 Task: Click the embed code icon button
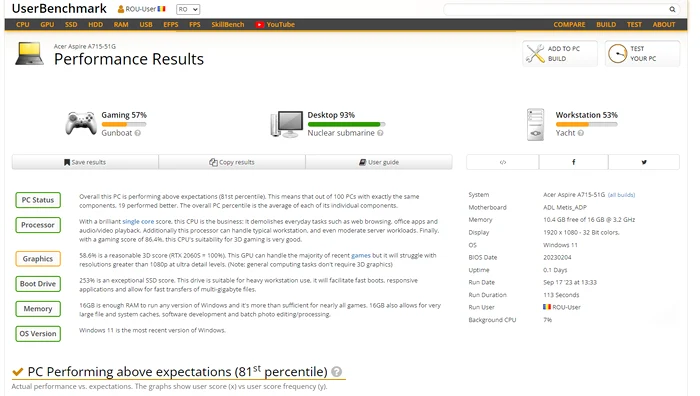pos(503,162)
